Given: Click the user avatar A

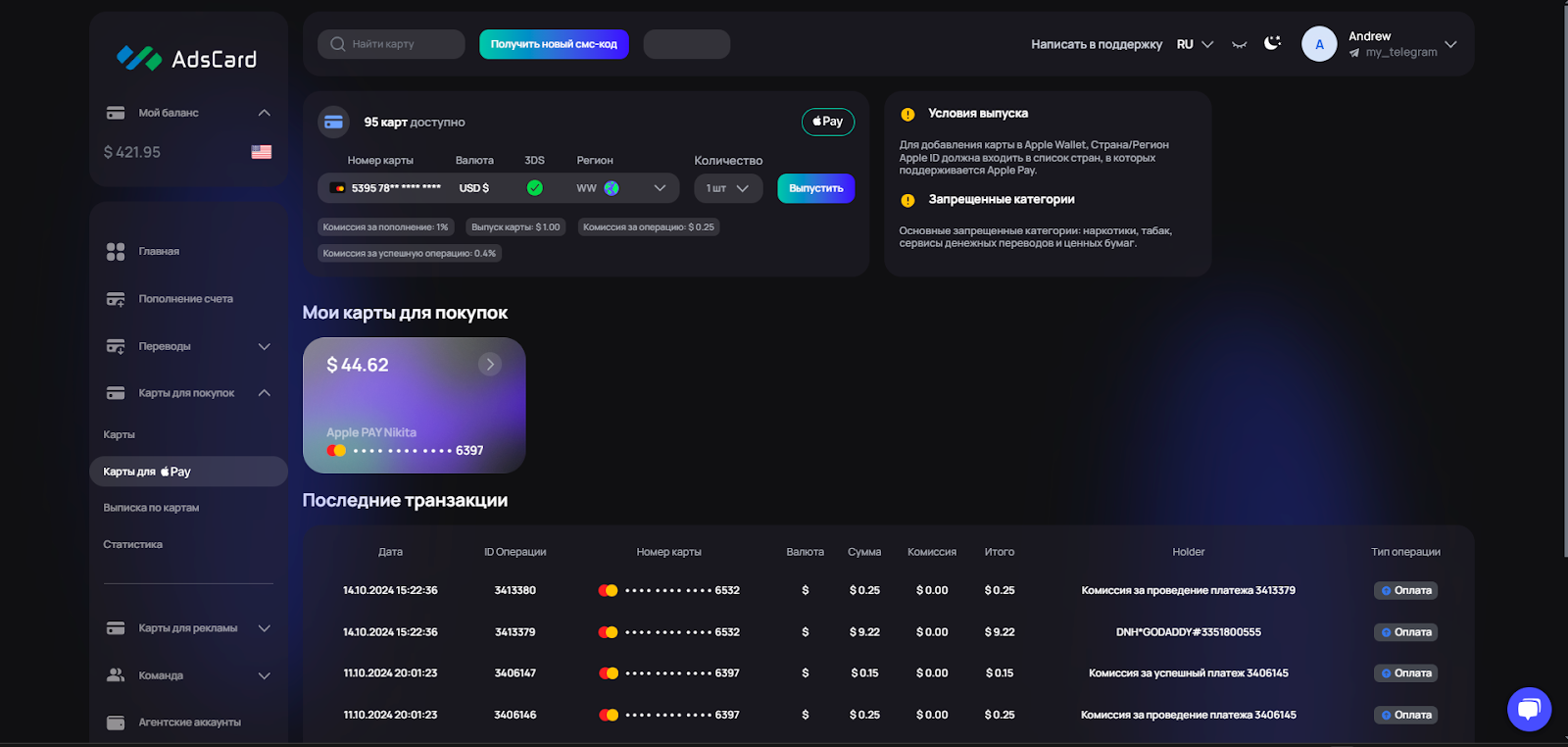Looking at the screenshot, I should [x=1319, y=44].
